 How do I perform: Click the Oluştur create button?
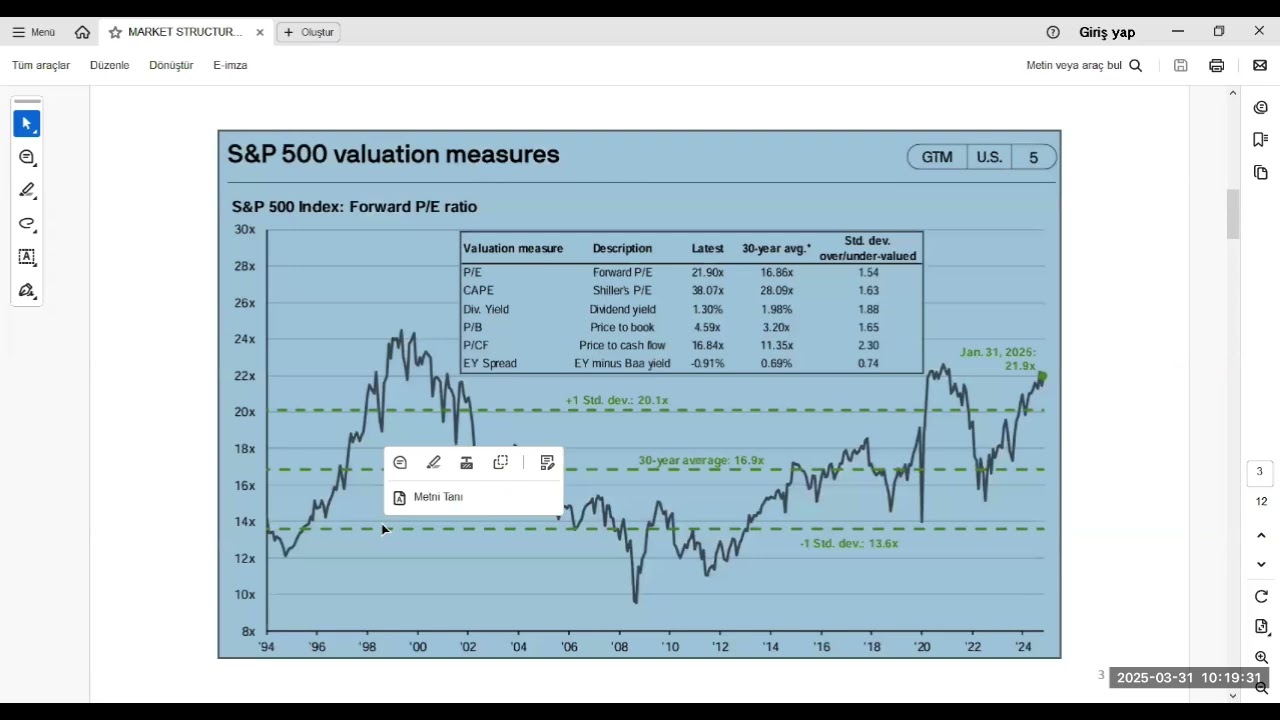[x=309, y=32]
